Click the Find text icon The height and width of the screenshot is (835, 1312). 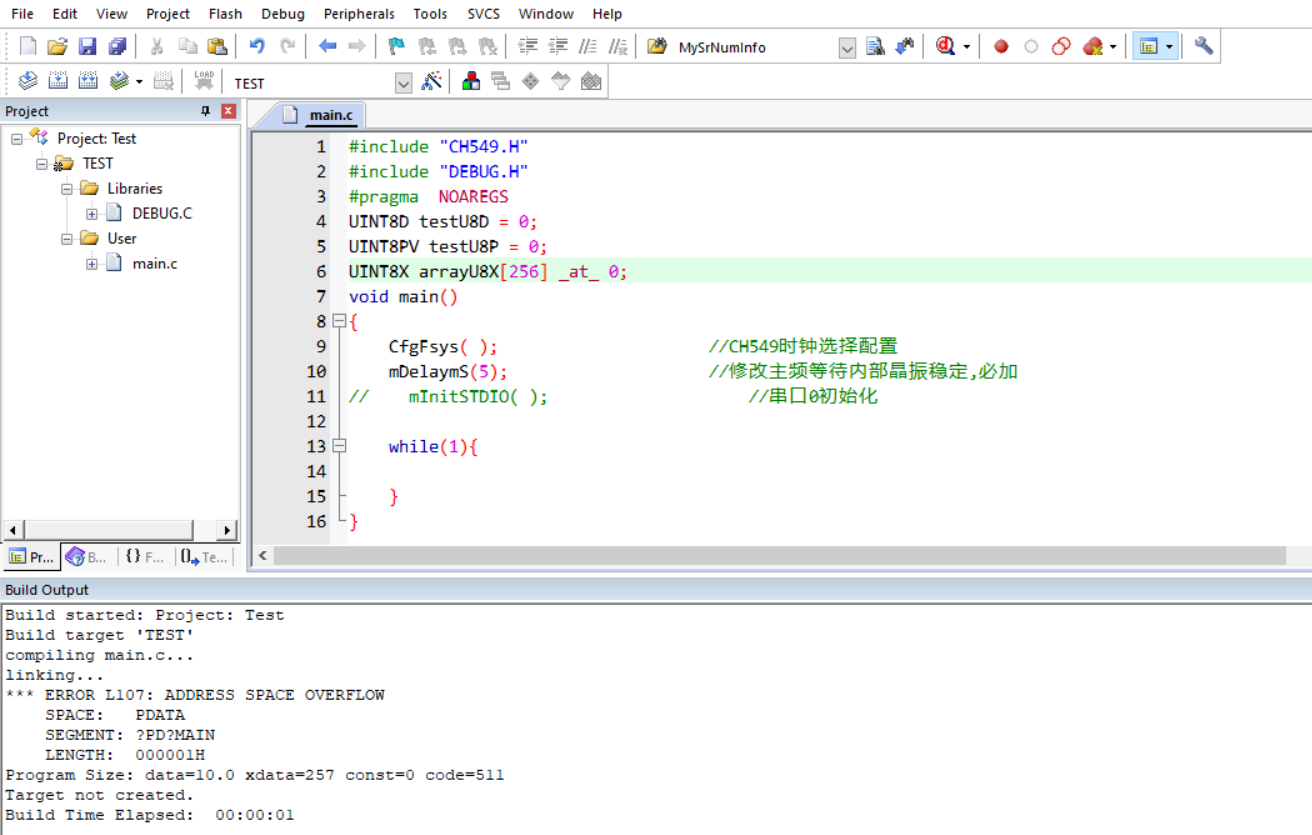[x=875, y=47]
